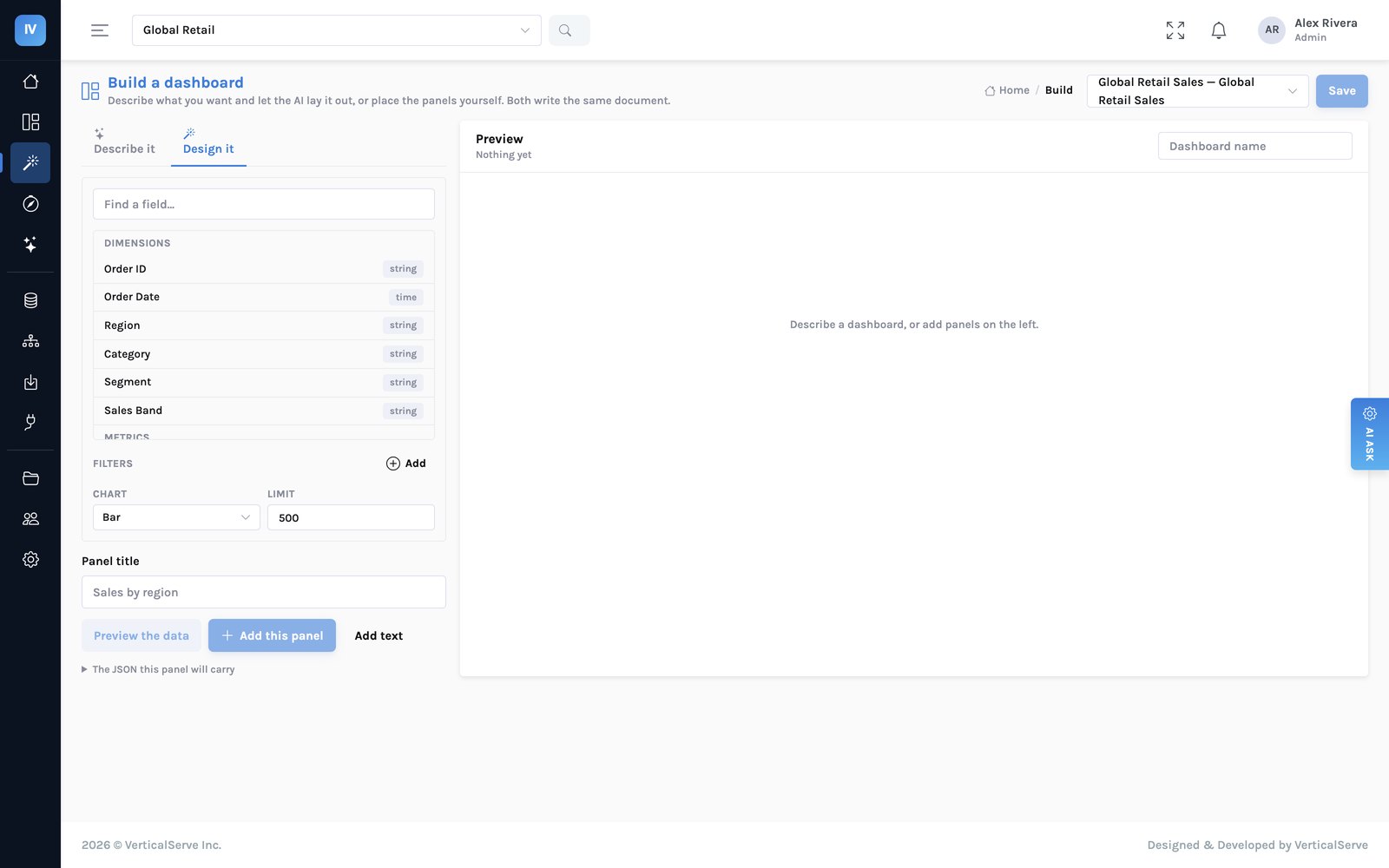The width and height of the screenshot is (1389, 868).
Task: Select the Segment dimension
Action: [264, 382]
